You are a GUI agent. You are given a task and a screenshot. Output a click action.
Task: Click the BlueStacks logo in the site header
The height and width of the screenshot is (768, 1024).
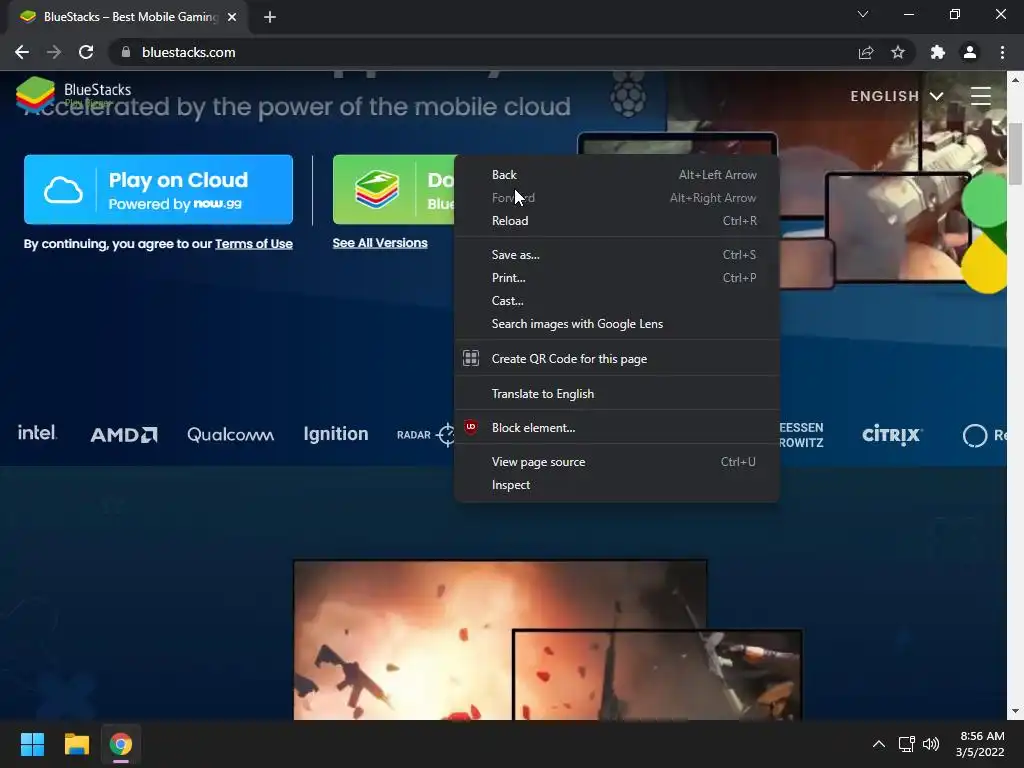pos(73,93)
